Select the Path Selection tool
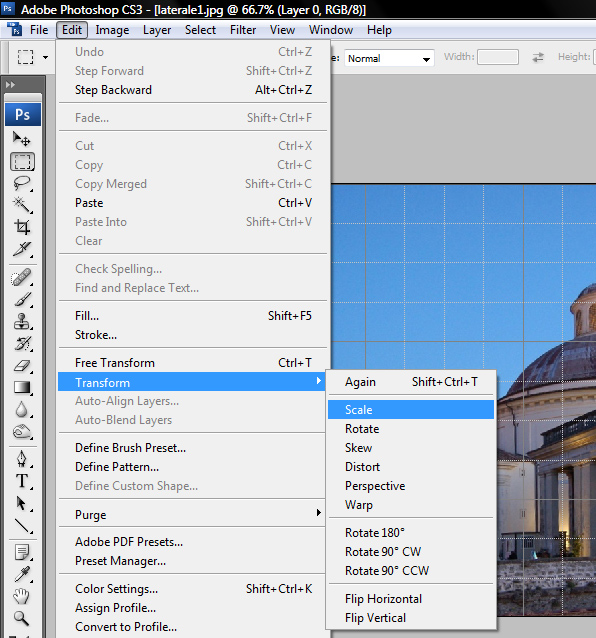 click(22, 503)
